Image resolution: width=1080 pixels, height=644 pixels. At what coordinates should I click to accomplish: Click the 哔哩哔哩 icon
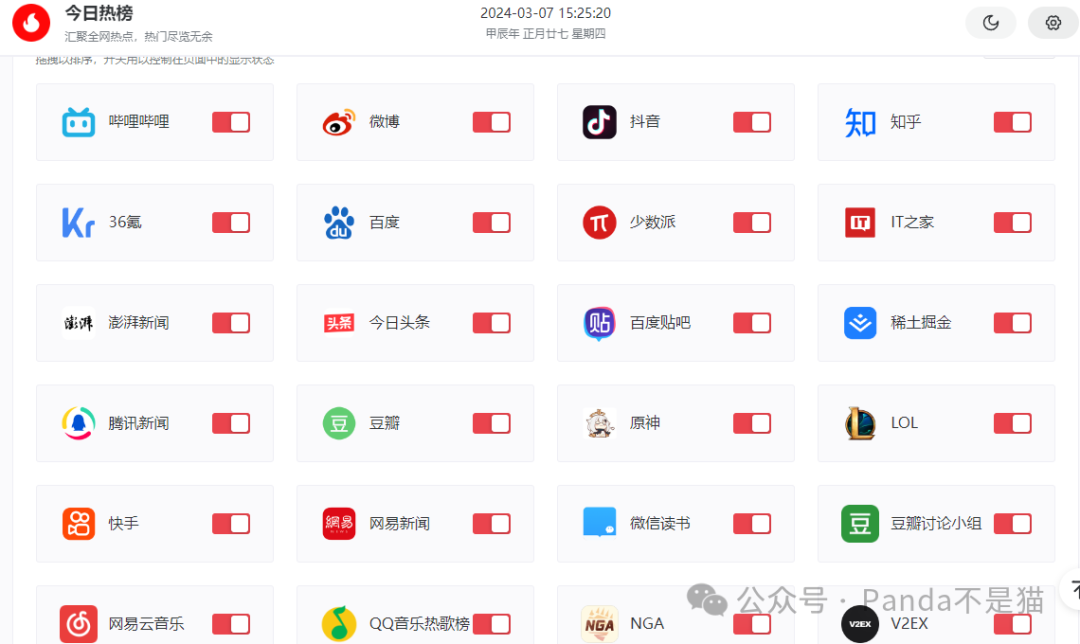point(79,123)
